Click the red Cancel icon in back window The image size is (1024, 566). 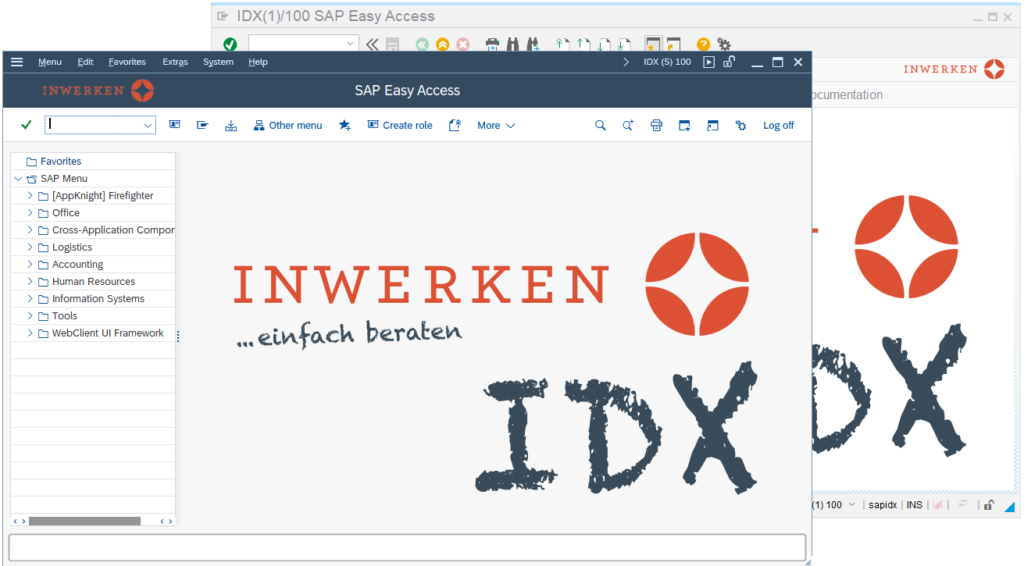(463, 44)
